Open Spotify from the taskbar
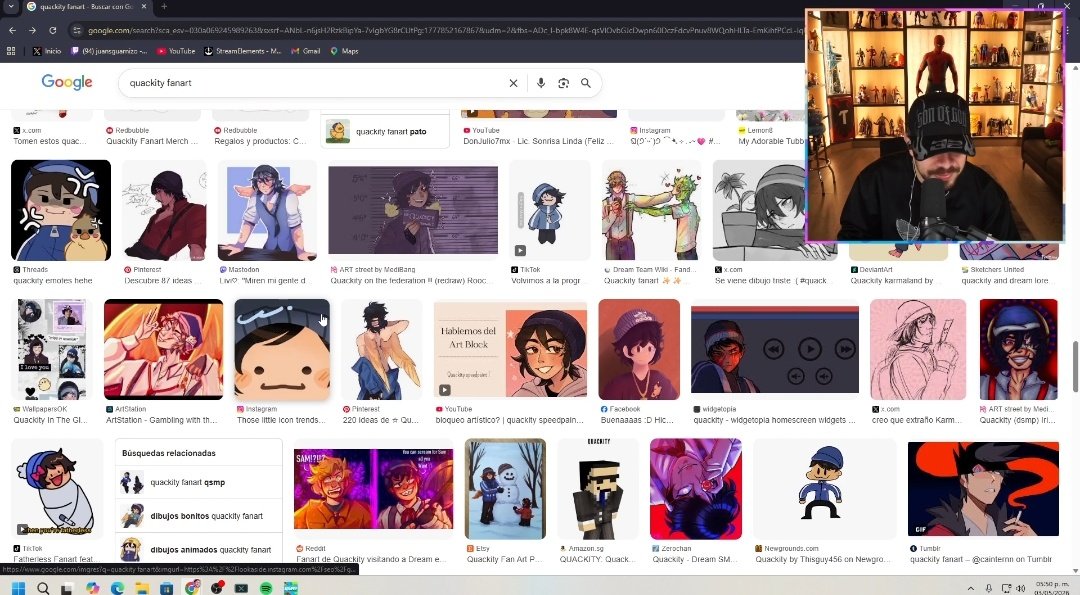The width and height of the screenshot is (1080, 595). tap(267, 587)
